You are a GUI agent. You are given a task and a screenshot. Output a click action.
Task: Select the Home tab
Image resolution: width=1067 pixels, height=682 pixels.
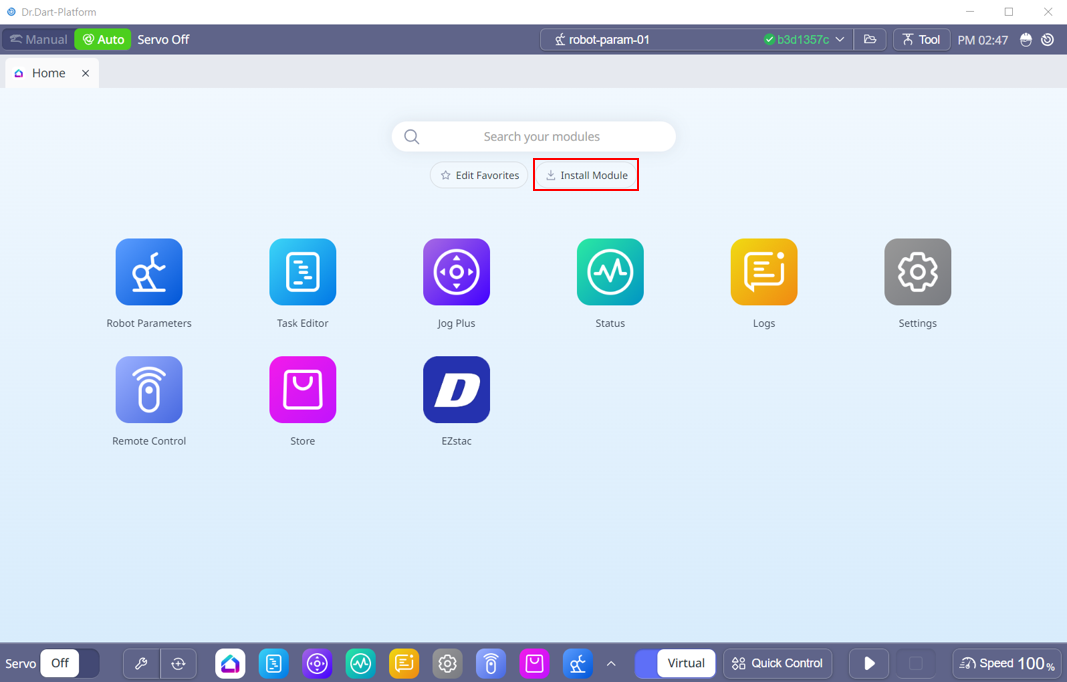point(47,73)
